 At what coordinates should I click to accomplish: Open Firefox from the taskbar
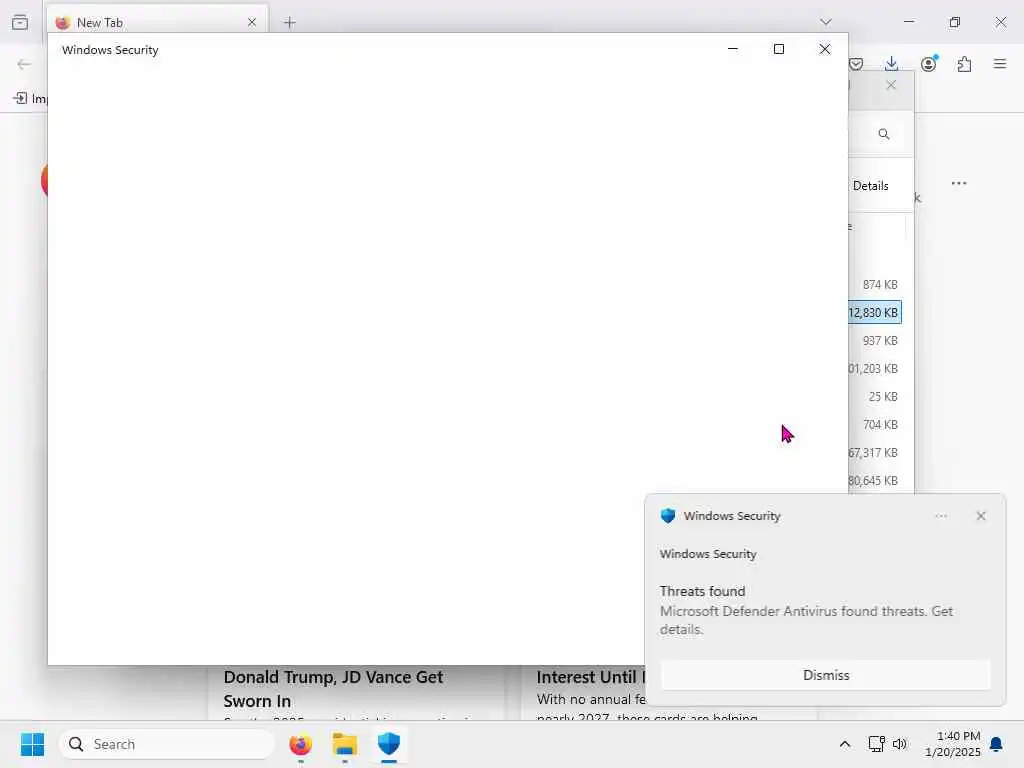pos(300,744)
